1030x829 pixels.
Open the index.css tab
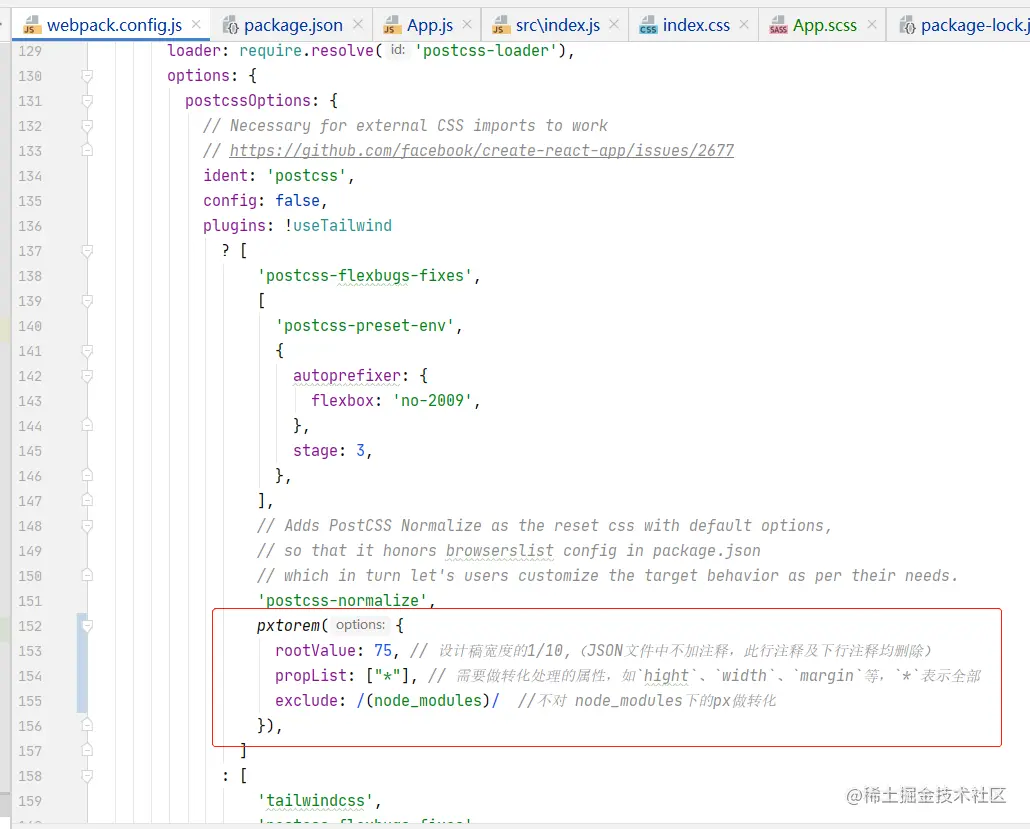[x=696, y=25]
